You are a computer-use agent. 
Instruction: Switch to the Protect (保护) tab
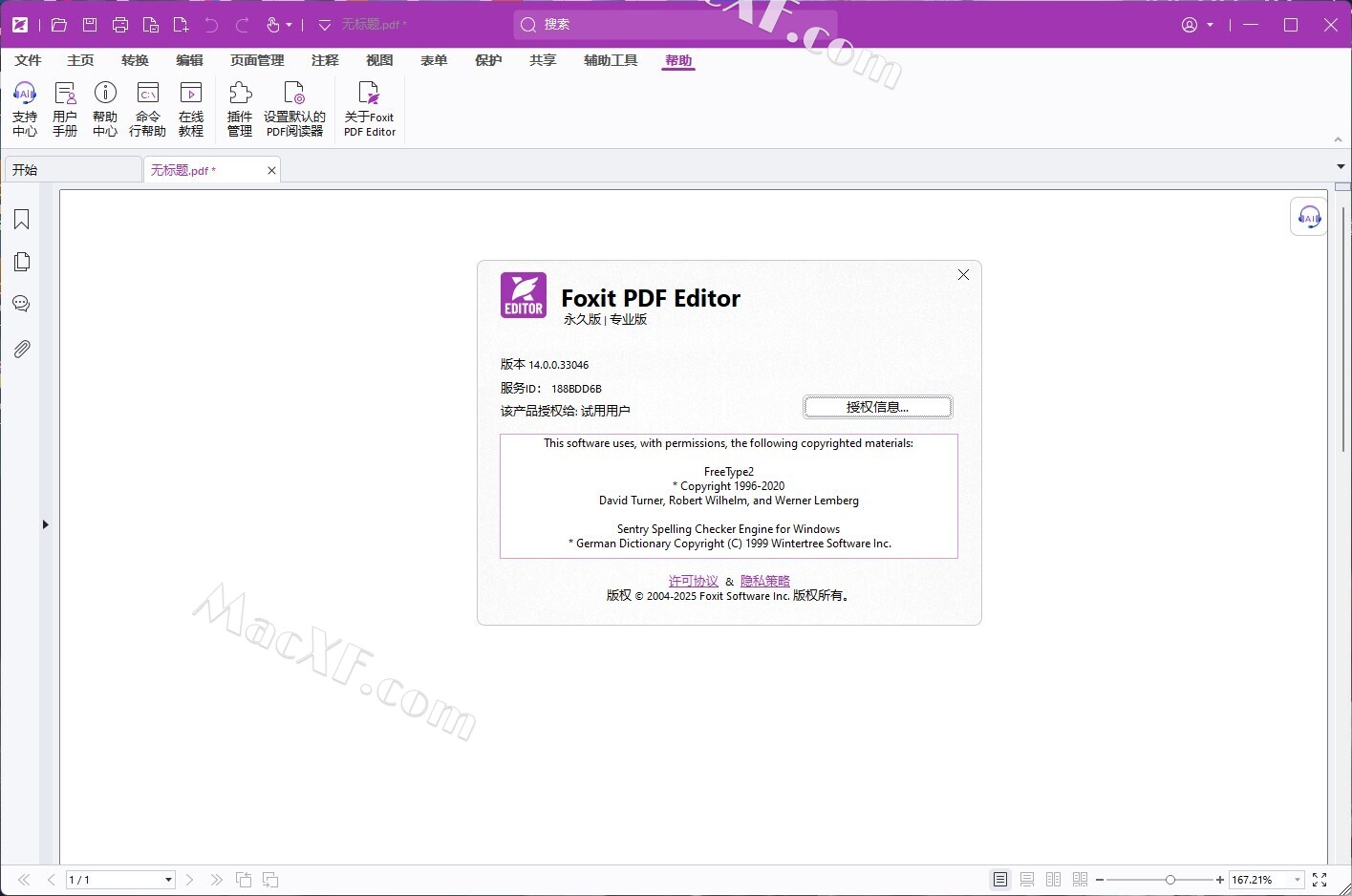(488, 60)
